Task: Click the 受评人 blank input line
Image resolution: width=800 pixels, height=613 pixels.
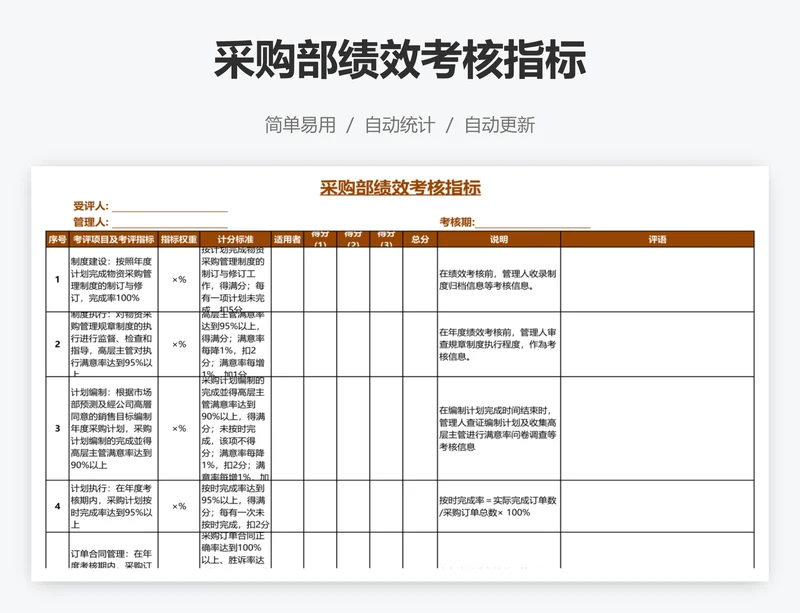Action: pyautogui.click(x=170, y=206)
